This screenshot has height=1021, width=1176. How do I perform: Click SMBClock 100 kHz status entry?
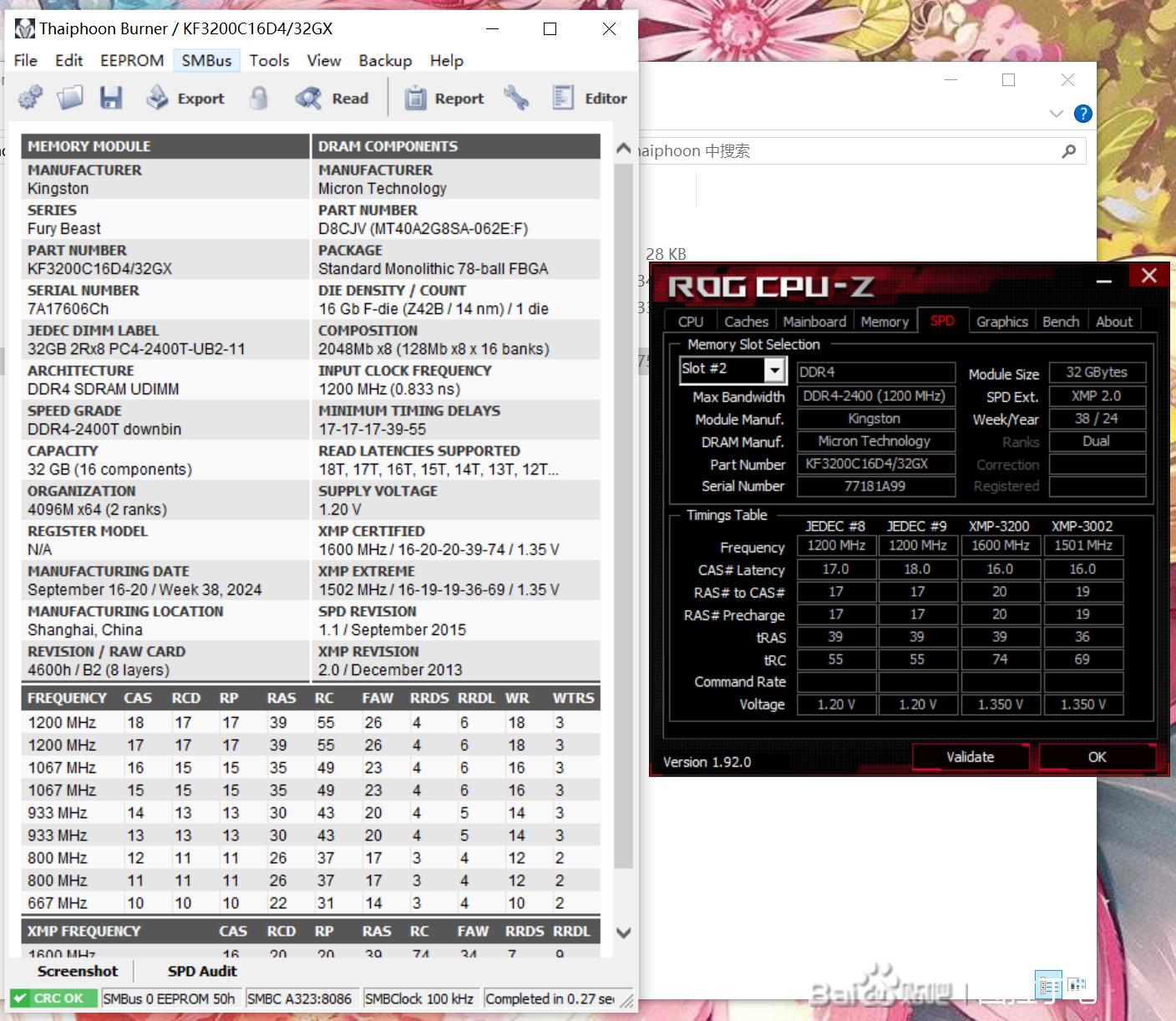(419, 998)
